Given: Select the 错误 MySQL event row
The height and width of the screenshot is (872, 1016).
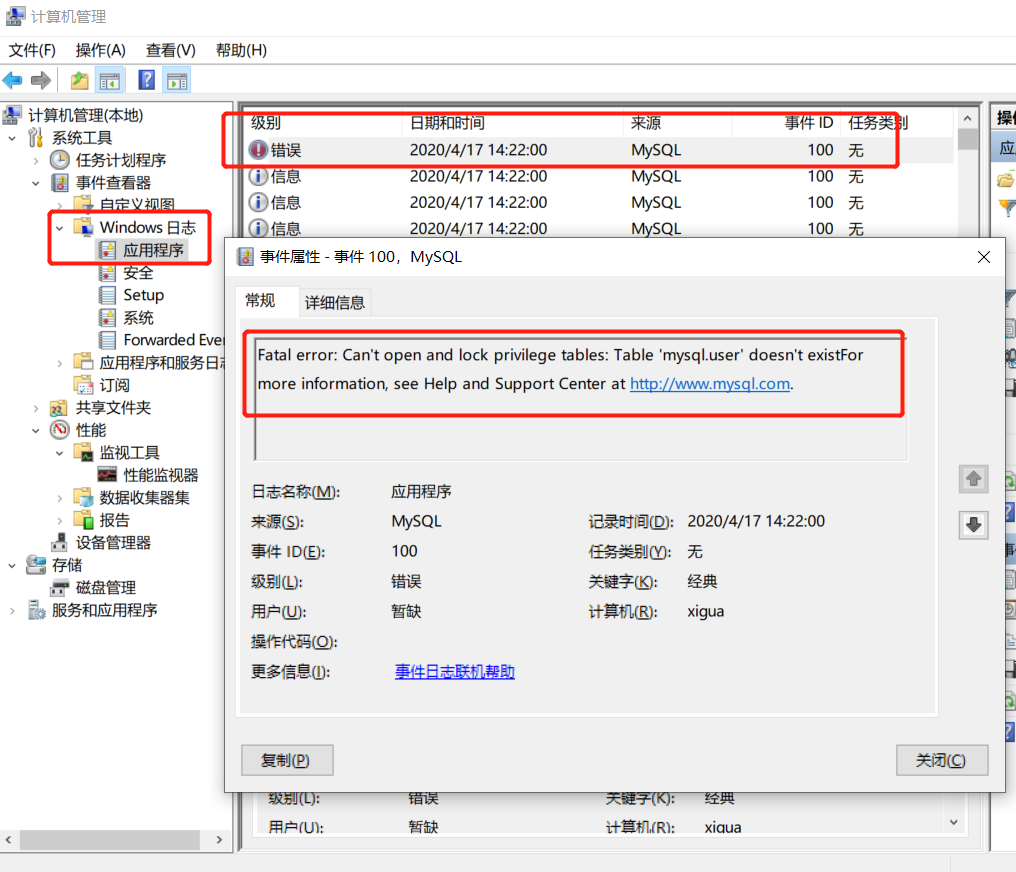Looking at the screenshot, I should [x=600, y=150].
